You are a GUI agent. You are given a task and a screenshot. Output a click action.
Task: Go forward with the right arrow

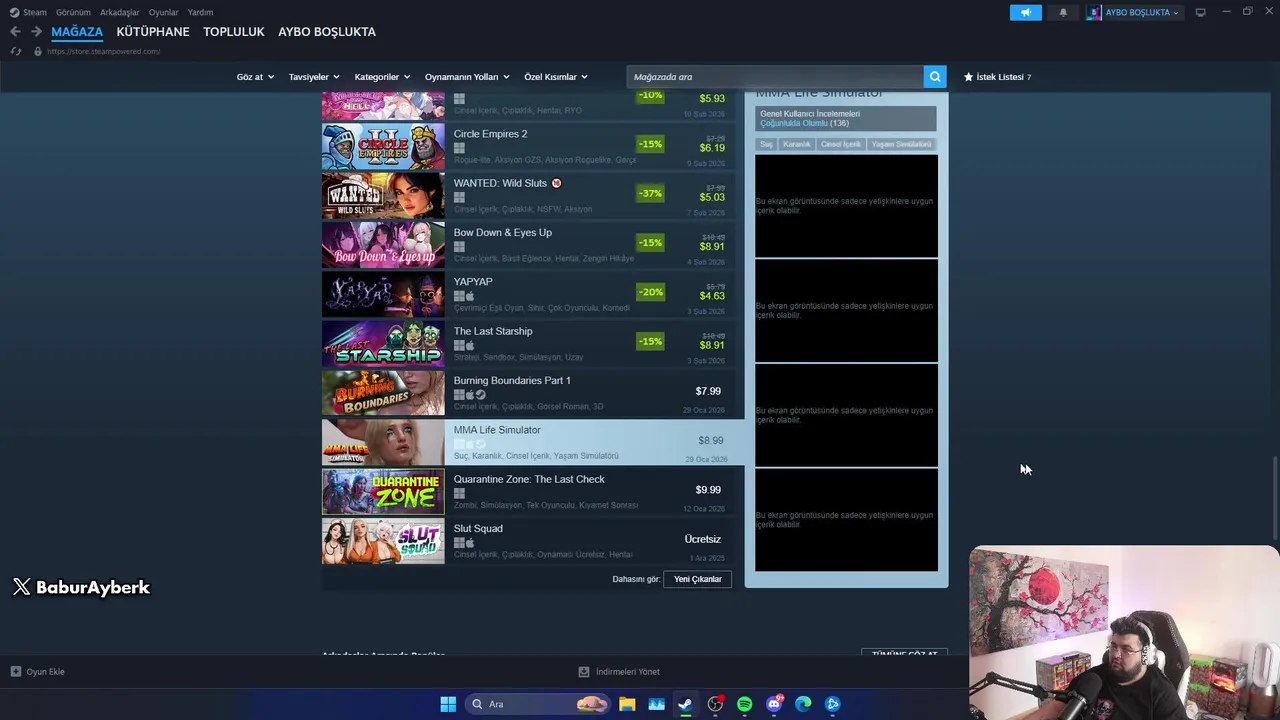(36, 31)
